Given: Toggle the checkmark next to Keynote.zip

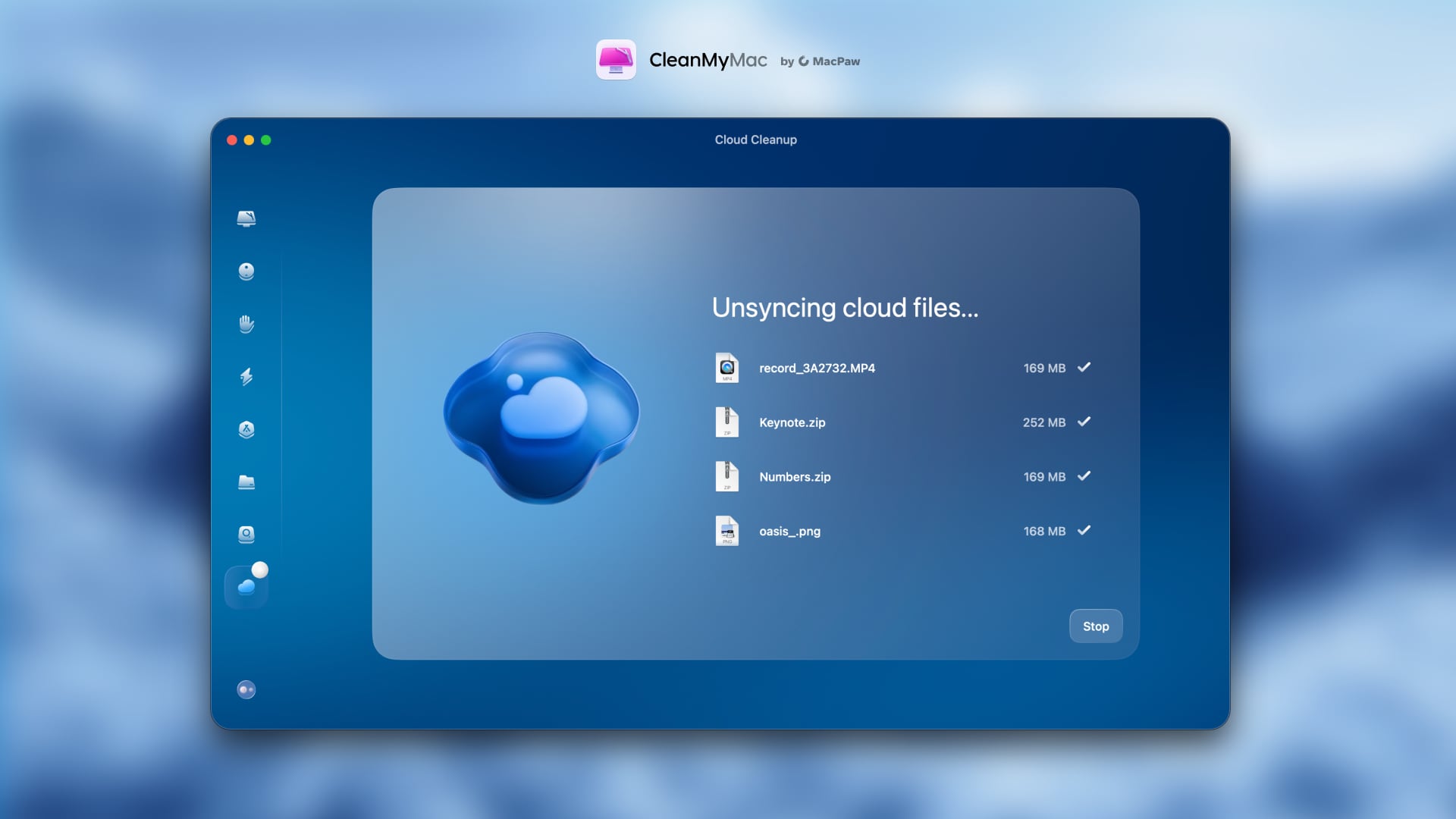Looking at the screenshot, I should (1084, 422).
